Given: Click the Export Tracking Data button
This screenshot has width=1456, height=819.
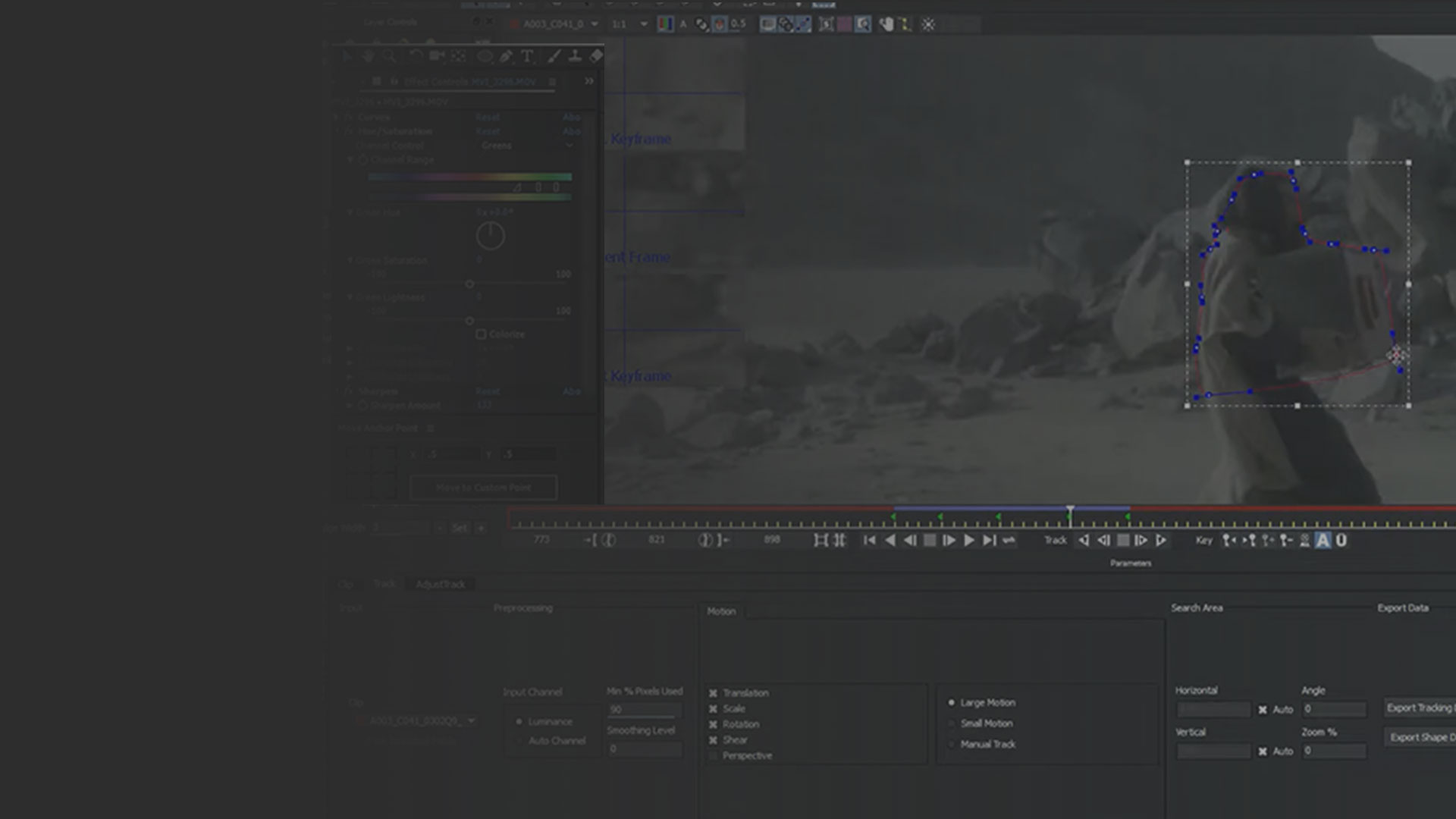Looking at the screenshot, I should (x=1420, y=708).
